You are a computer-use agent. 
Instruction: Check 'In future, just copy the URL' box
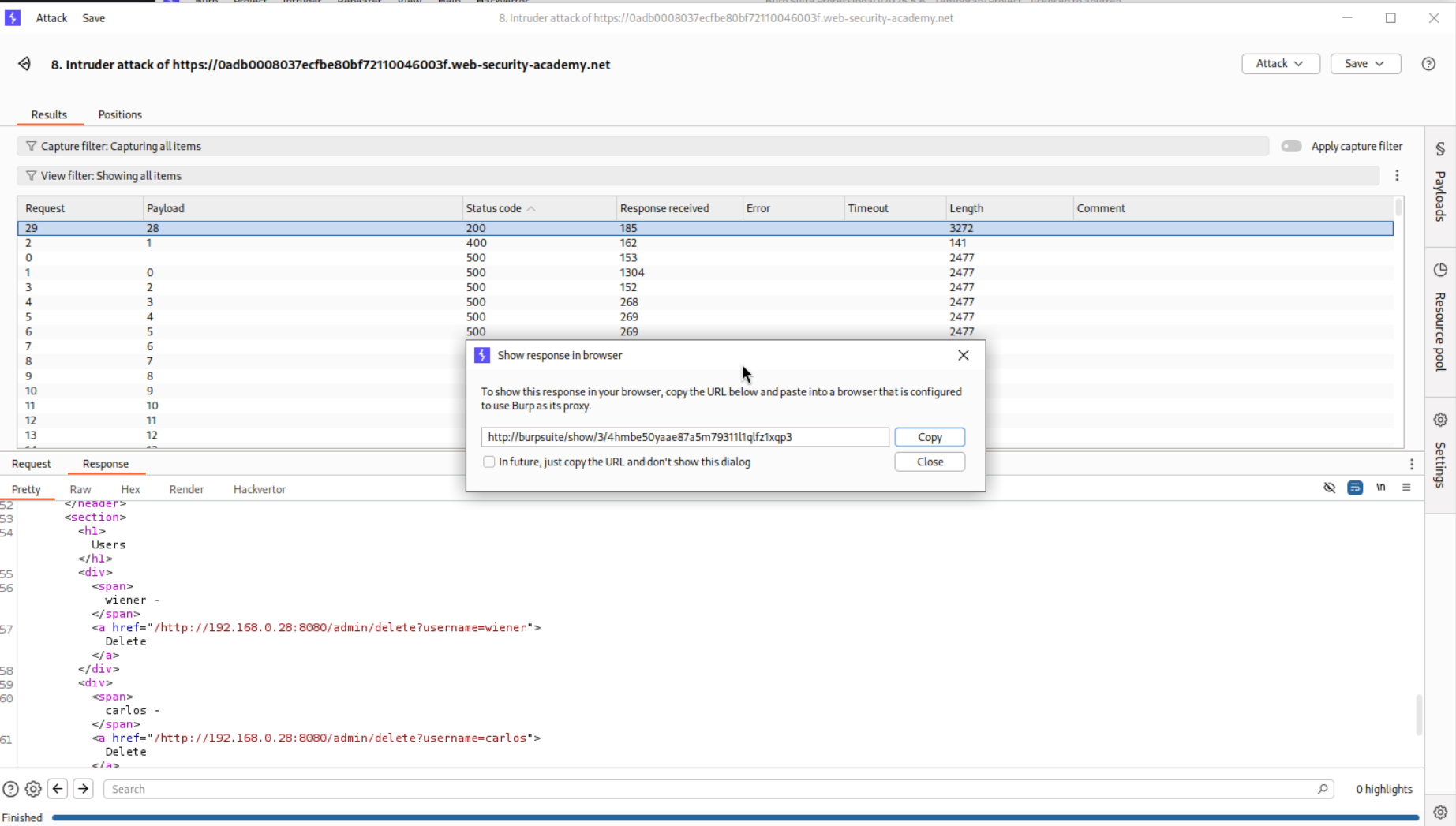pyautogui.click(x=489, y=462)
